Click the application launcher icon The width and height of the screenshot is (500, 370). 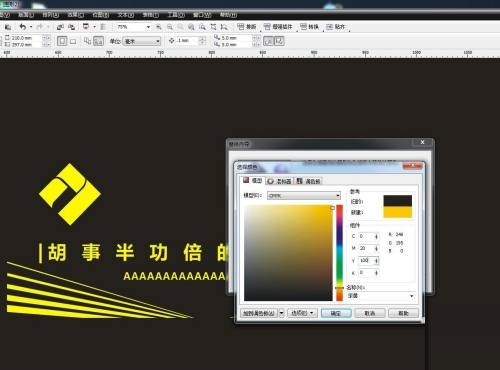pyautogui.click(x=86, y=26)
